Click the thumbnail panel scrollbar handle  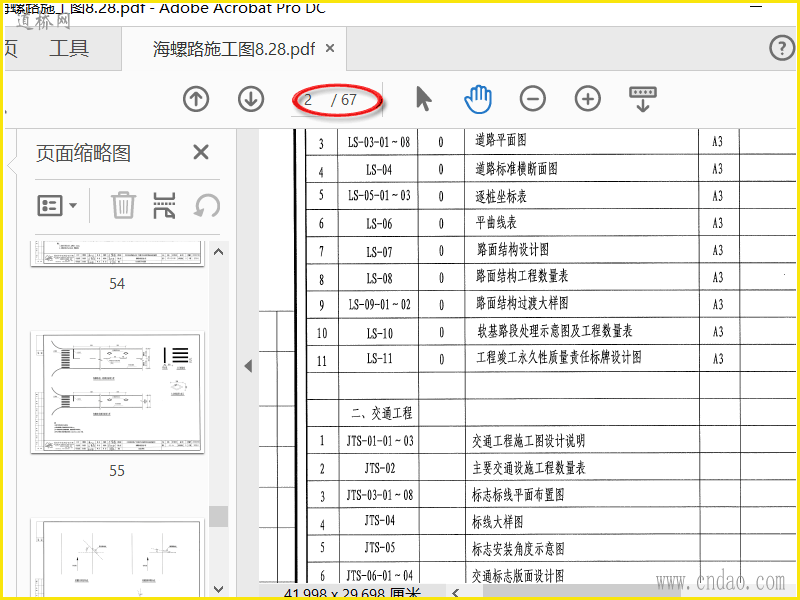[218, 516]
